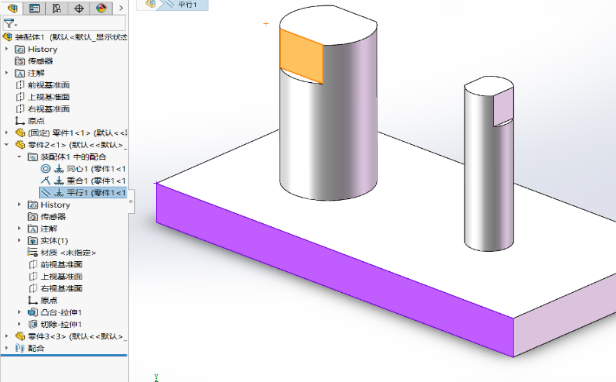The image size is (616, 382).
Task: Select the highlighted 平行1 parallel mate
Action: [x=83, y=193]
